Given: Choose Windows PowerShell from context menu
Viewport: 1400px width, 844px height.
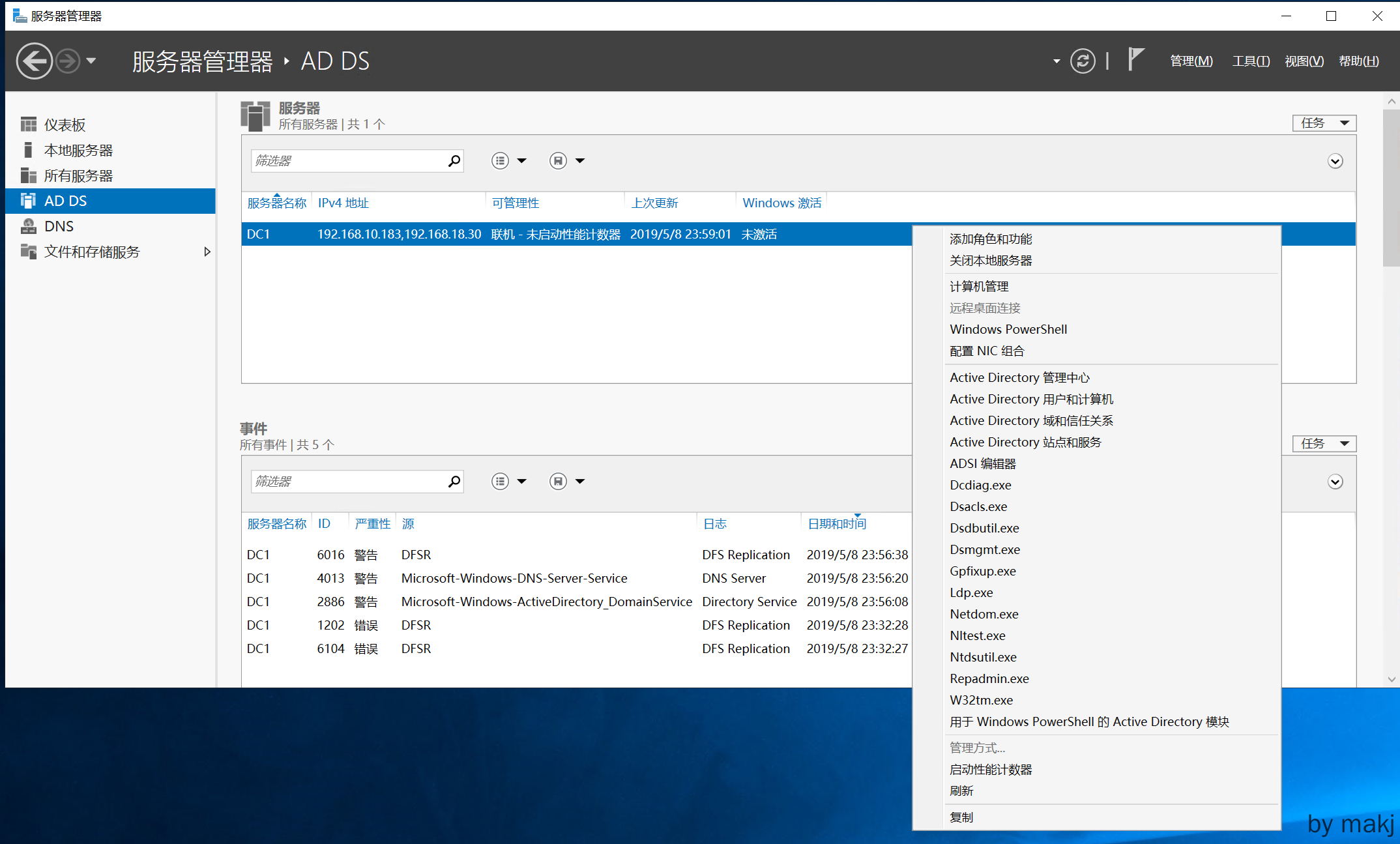Looking at the screenshot, I should pyautogui.click(x=1008, y=329).
